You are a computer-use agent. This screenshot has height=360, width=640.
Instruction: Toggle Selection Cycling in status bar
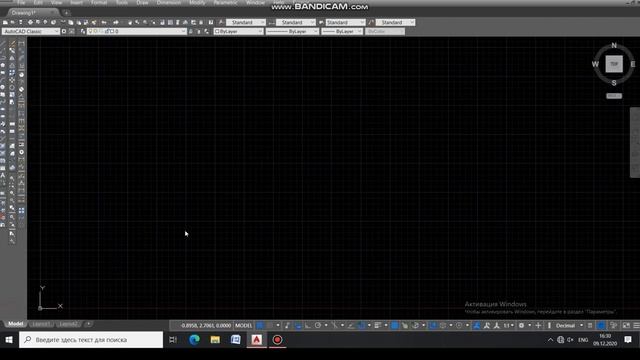coord(404,325)
